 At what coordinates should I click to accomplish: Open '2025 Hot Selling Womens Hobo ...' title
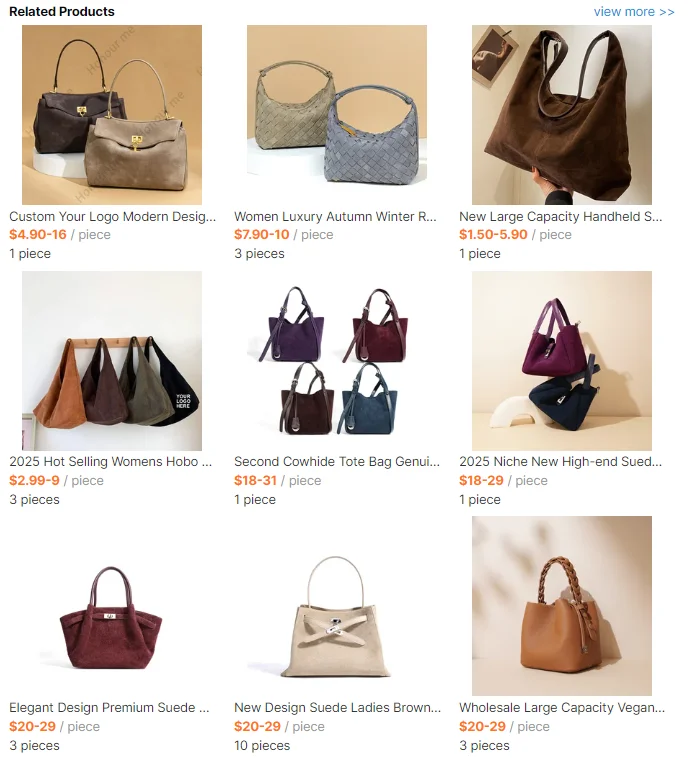click(x=111, y=462)
